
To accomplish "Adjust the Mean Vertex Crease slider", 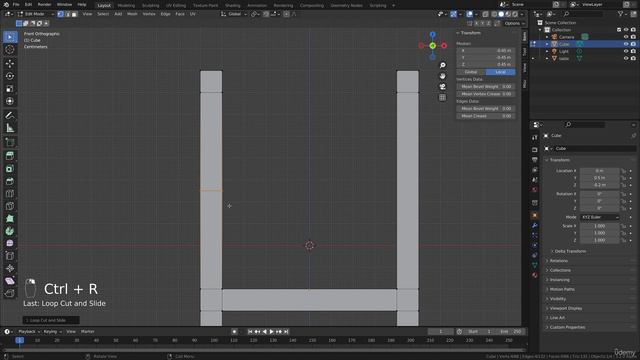I will click(x=486, y=94).
